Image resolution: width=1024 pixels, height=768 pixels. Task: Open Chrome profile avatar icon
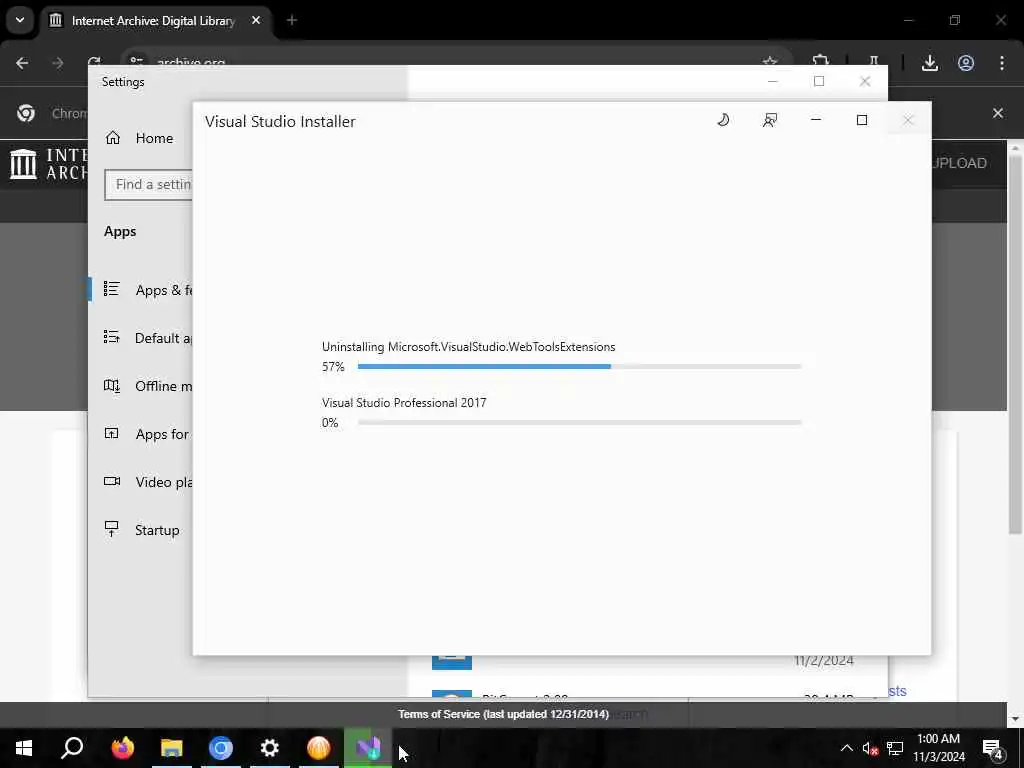click(x=966, y=63)
